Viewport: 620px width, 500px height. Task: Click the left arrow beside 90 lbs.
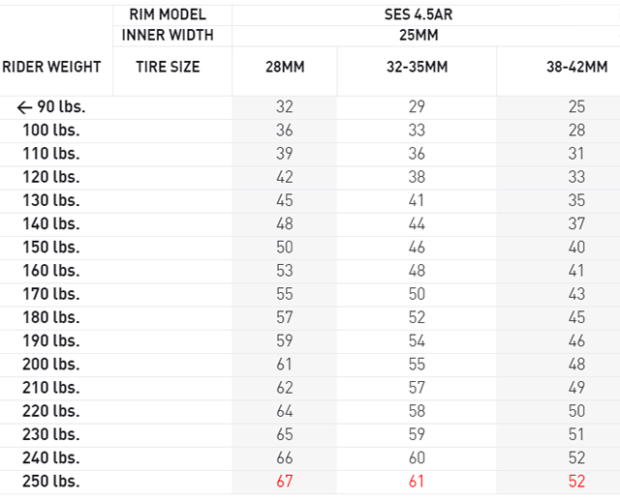(23, 107)
